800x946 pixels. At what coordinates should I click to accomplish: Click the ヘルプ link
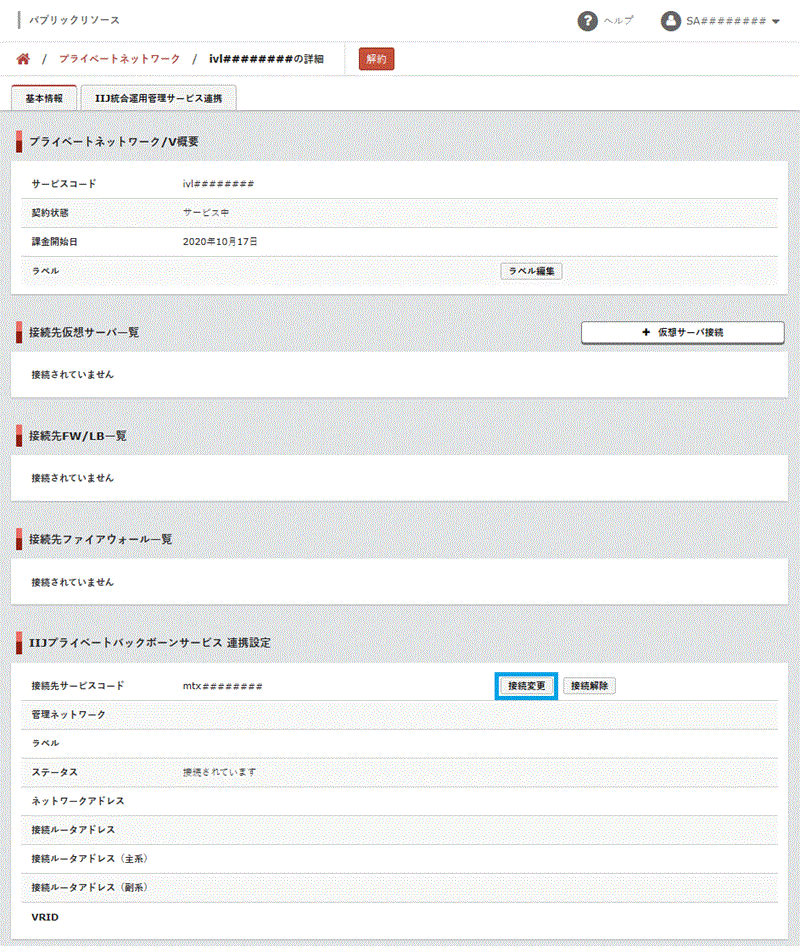click(x=618, y=21)
